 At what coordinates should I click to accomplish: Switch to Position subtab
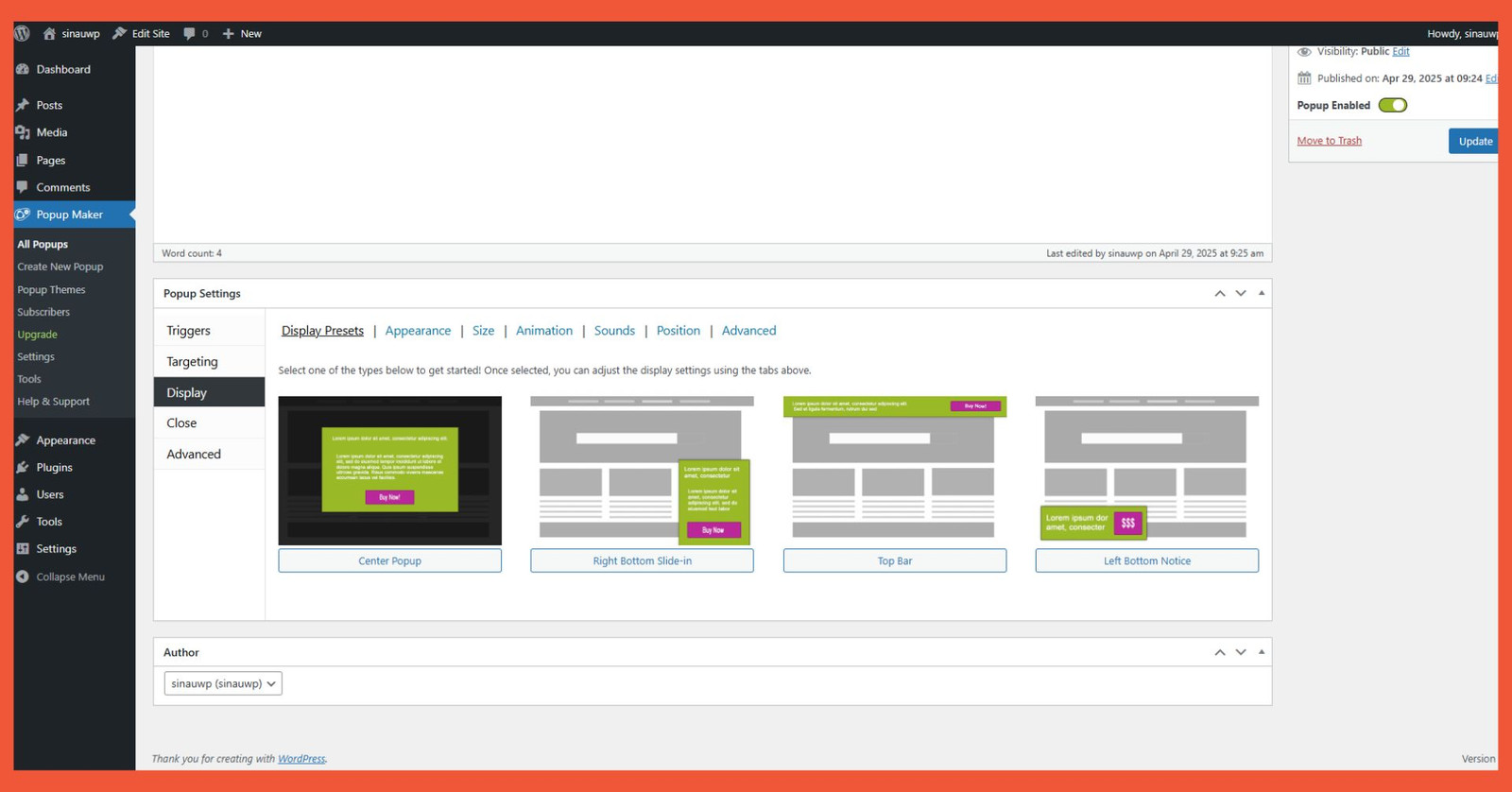(x=679, y=331)
